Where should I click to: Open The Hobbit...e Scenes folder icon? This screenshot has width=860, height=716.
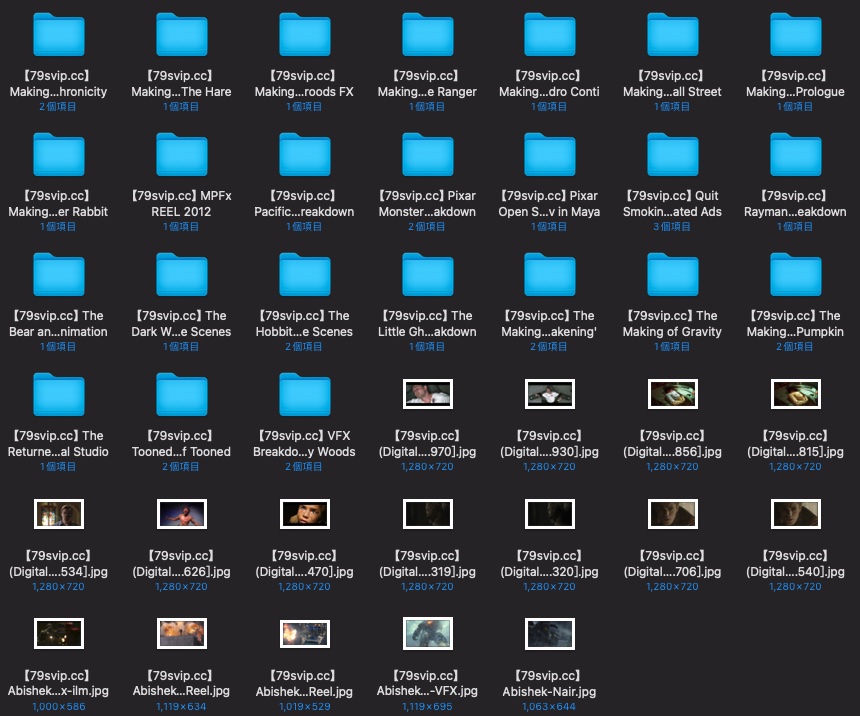pos(304,275)
